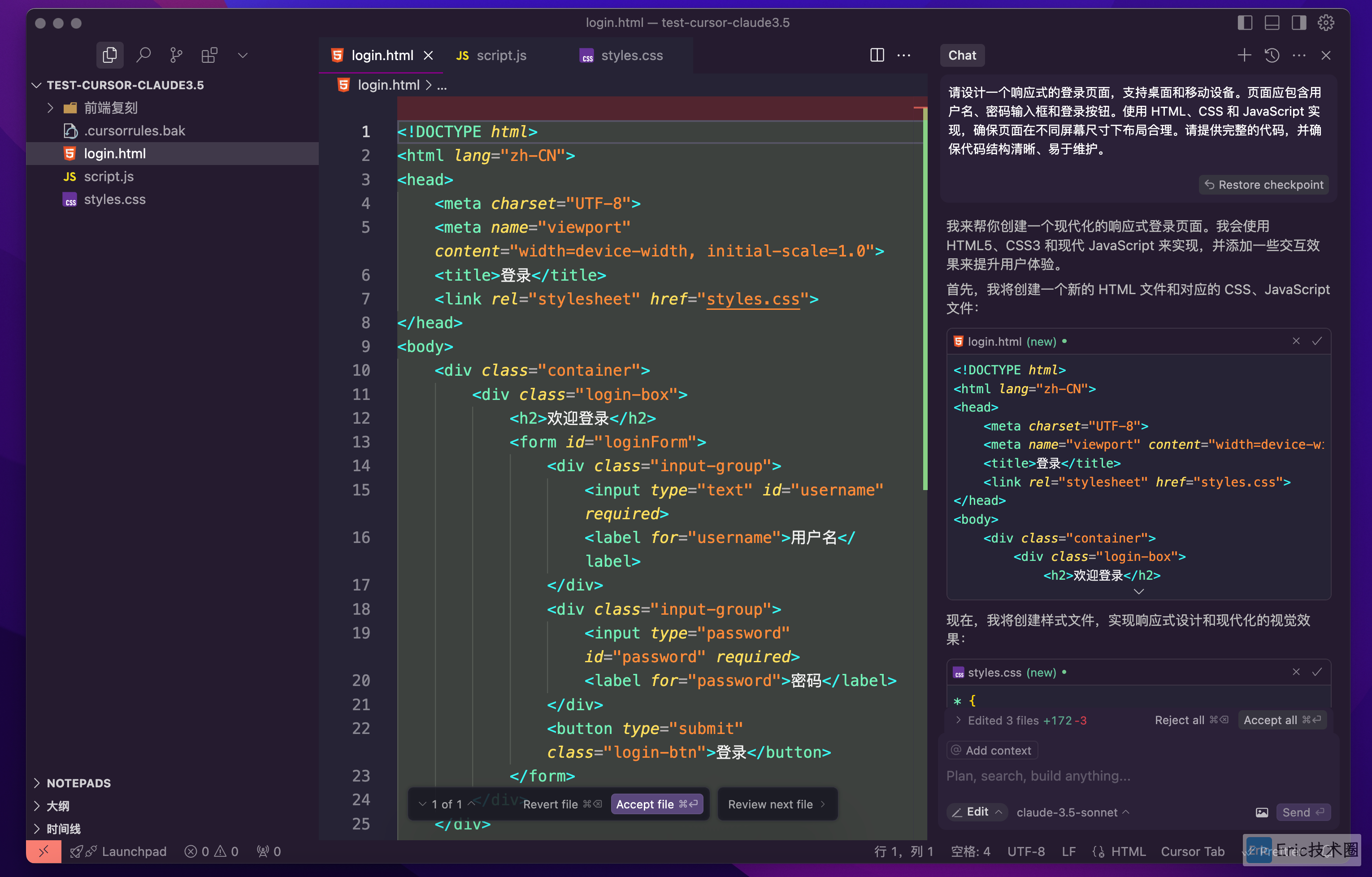Open Cursor settings gear

1326,23
